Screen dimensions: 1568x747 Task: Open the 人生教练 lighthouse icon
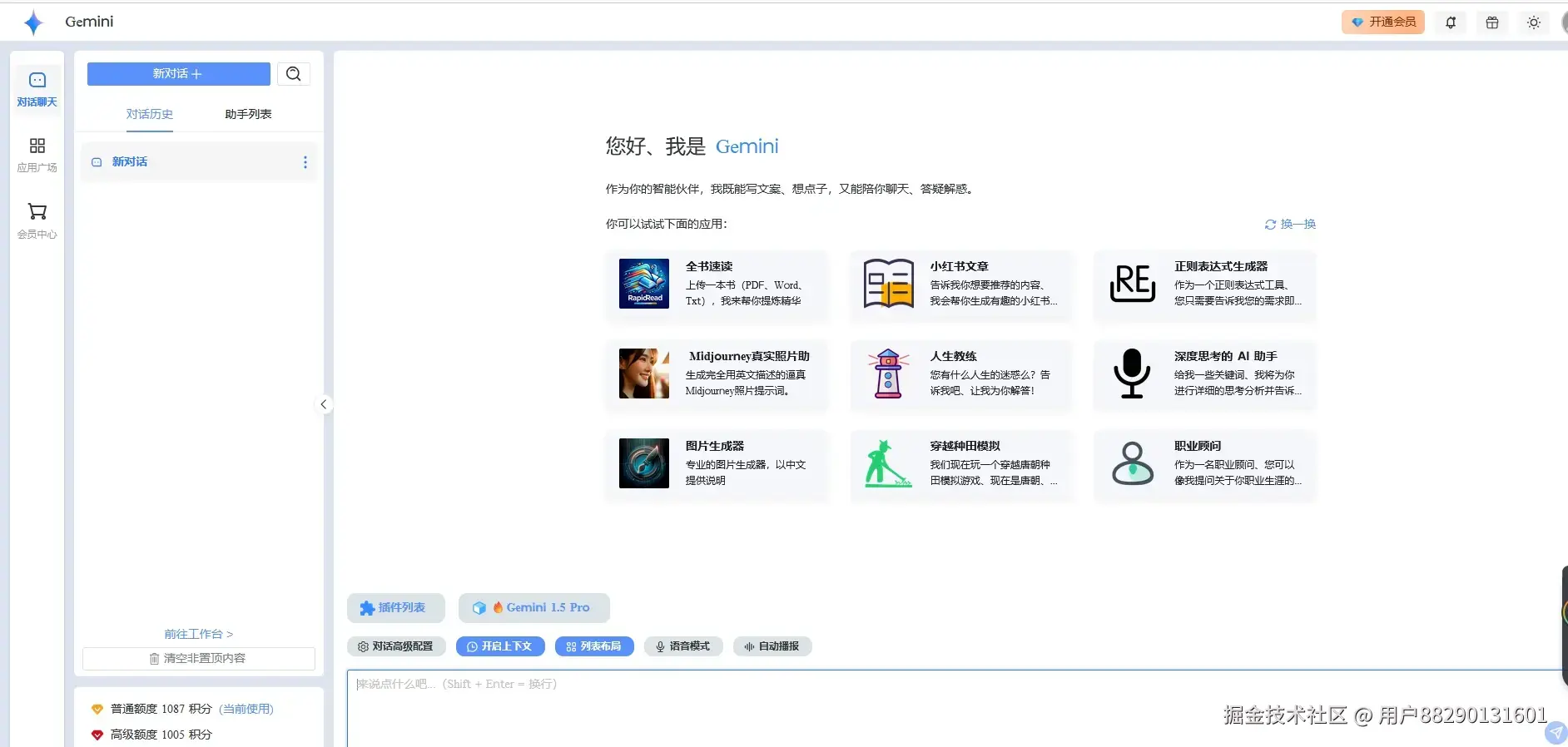coord(888,373)
